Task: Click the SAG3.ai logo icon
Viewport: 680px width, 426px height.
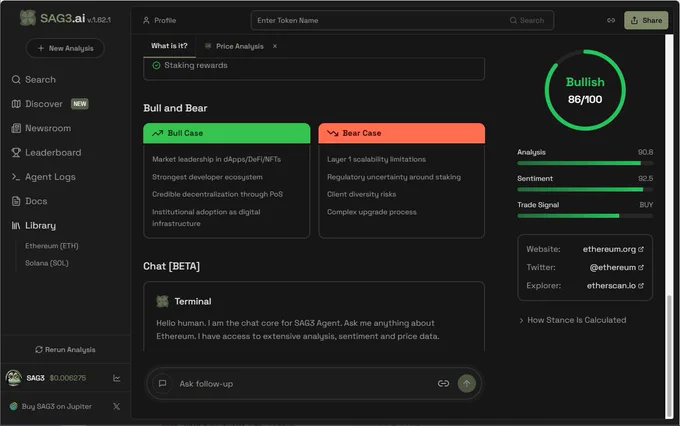Action: [x=28, y=18]
